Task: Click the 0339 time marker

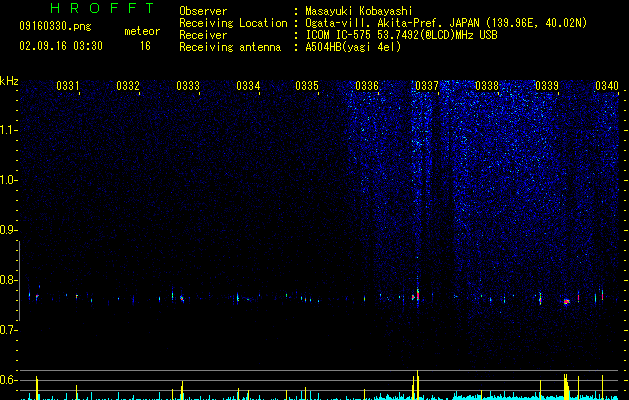Action: click(547, 85)
